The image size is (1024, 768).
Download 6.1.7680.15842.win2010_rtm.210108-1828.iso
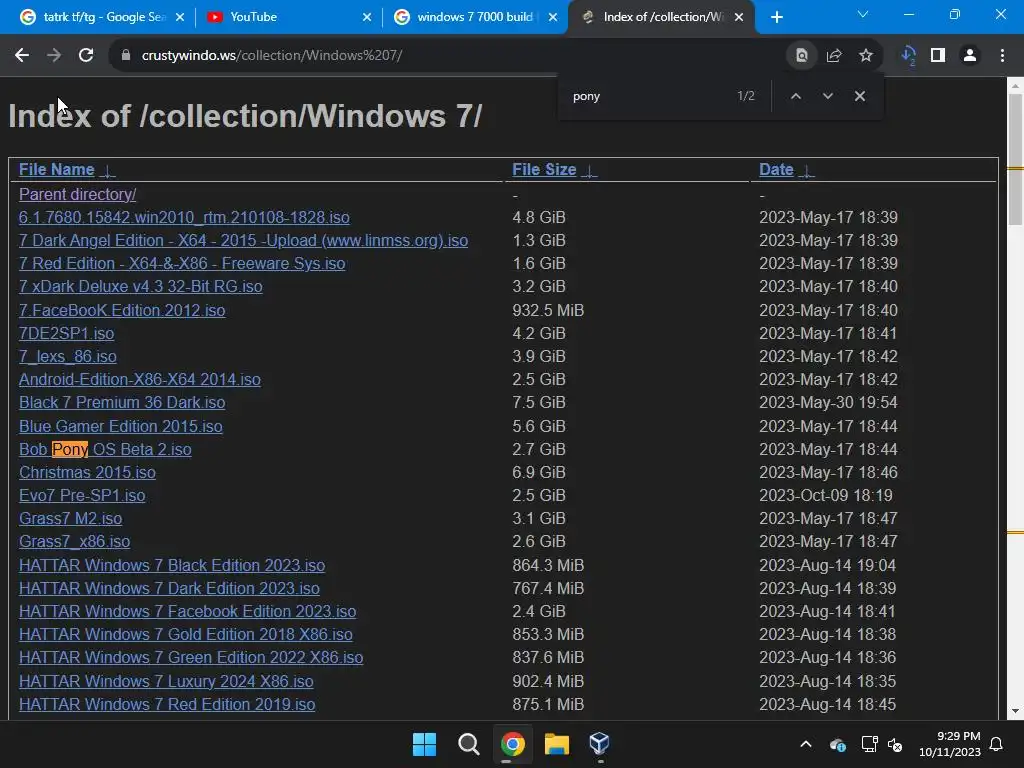(x=184, y=217)
